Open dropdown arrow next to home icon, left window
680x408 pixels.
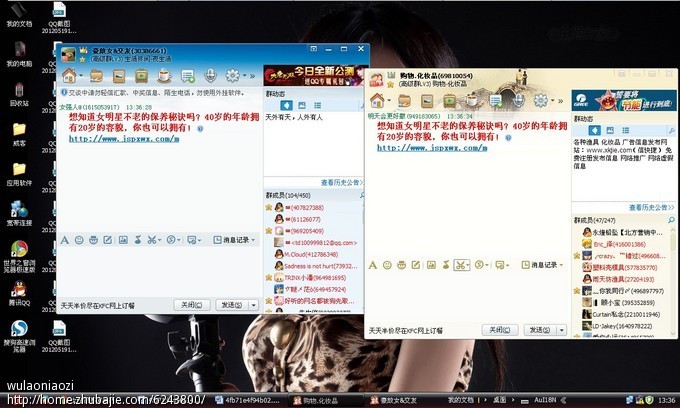pyautogui.click(x=81, y=76)
